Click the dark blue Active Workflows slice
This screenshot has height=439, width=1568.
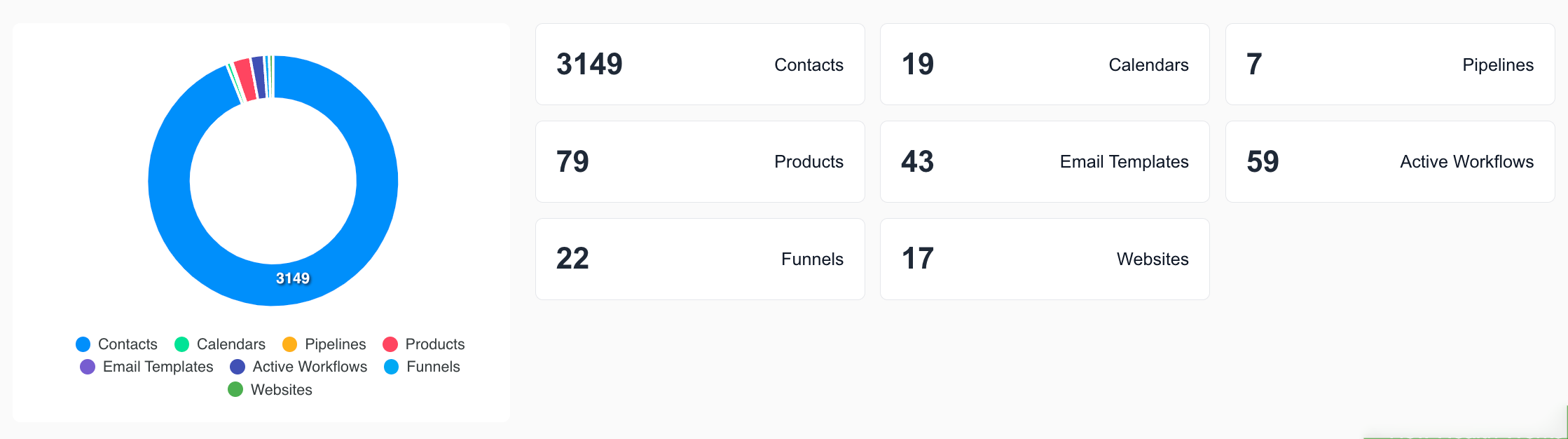tap(259, 77)
